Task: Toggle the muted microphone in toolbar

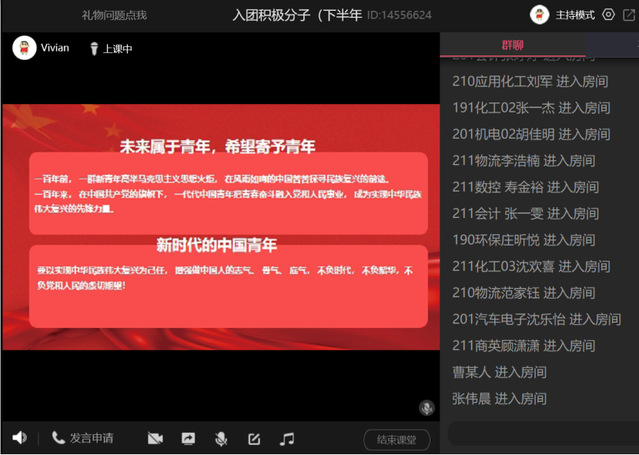Action: point(221,438)
